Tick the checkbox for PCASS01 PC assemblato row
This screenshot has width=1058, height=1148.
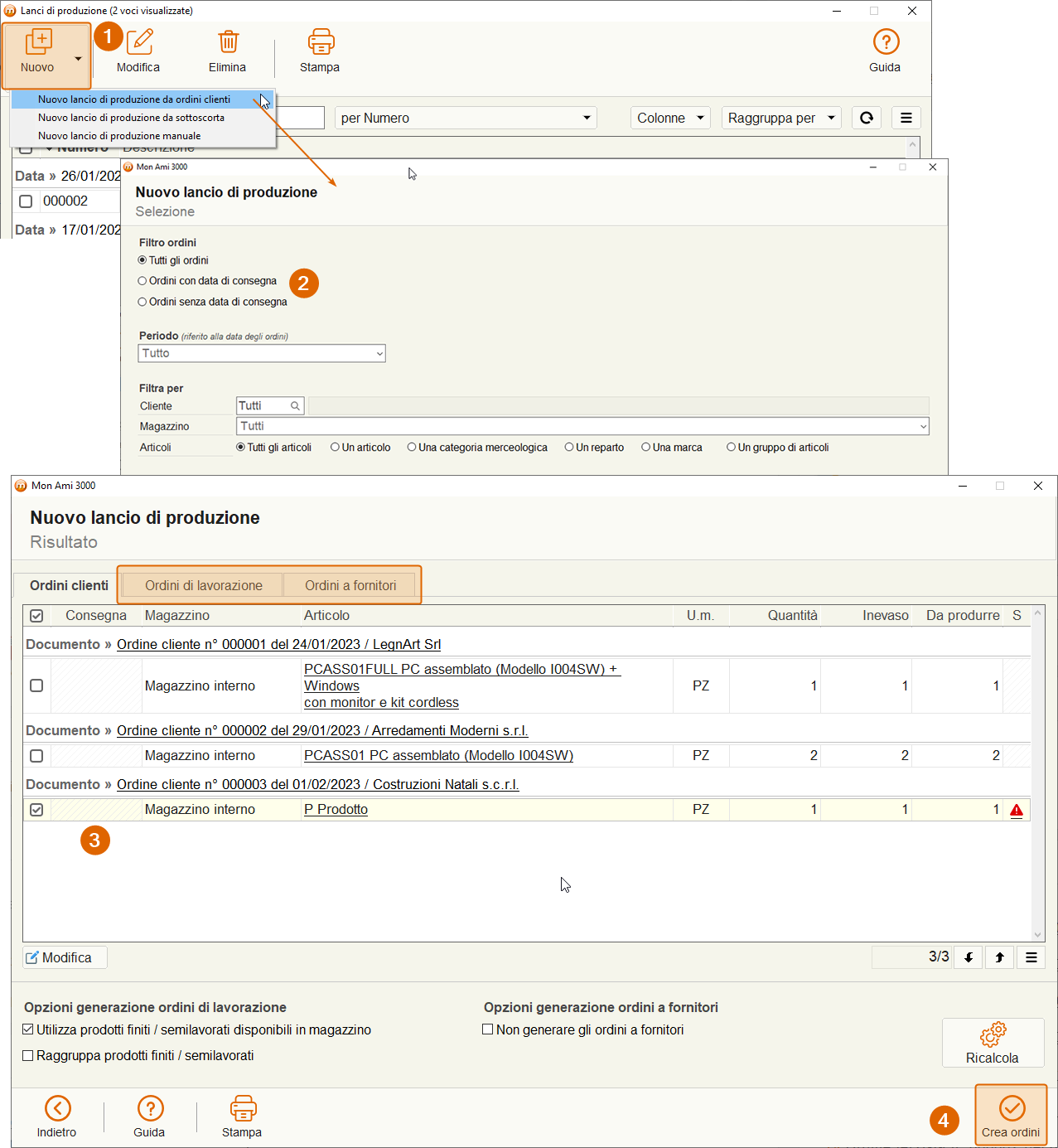[36, 756]
